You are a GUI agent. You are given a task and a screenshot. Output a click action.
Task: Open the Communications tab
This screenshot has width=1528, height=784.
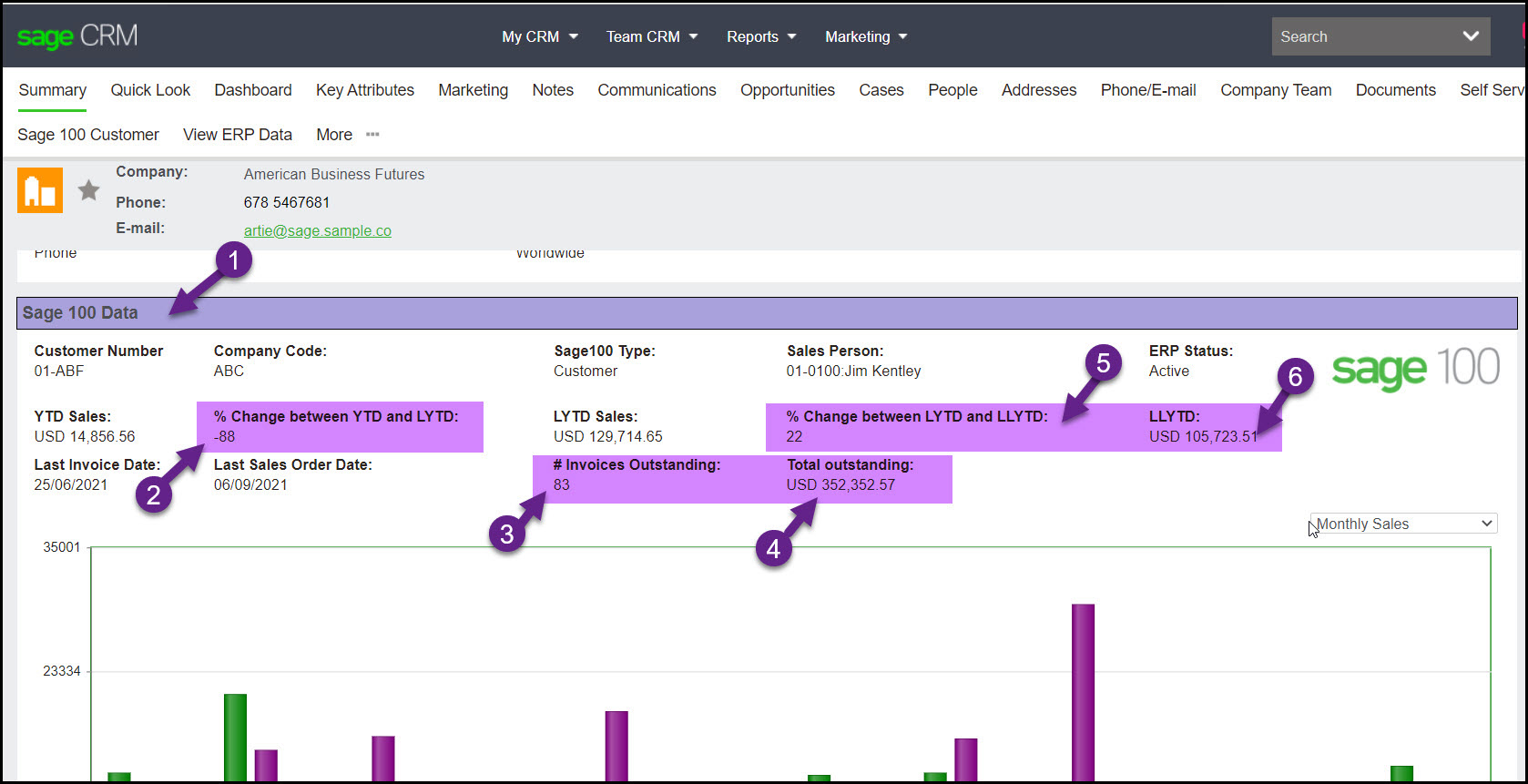click(657, 90)
